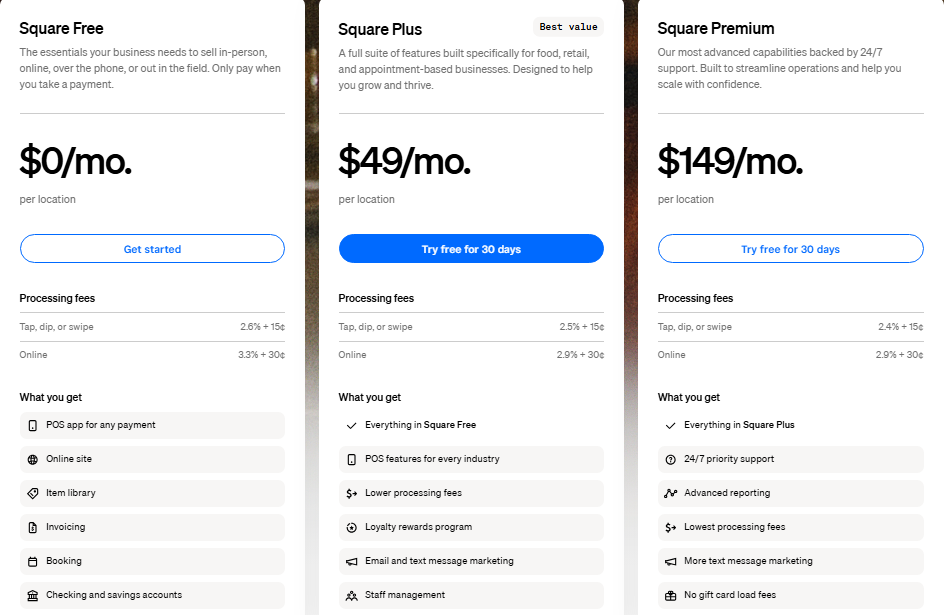Screen dimensions: 944x615
Task: Start Square Plus 30-day free trial
Action: [x=471, y=249]
